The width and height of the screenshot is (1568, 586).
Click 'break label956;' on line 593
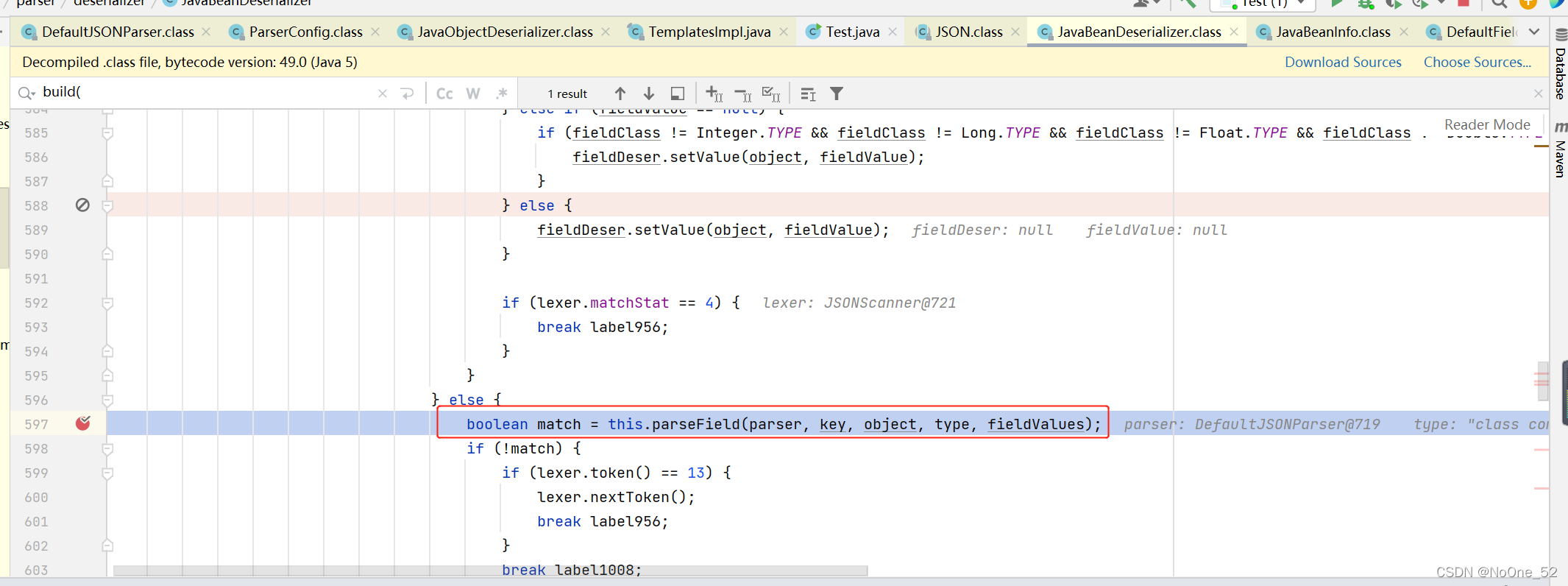click(603, 327)
